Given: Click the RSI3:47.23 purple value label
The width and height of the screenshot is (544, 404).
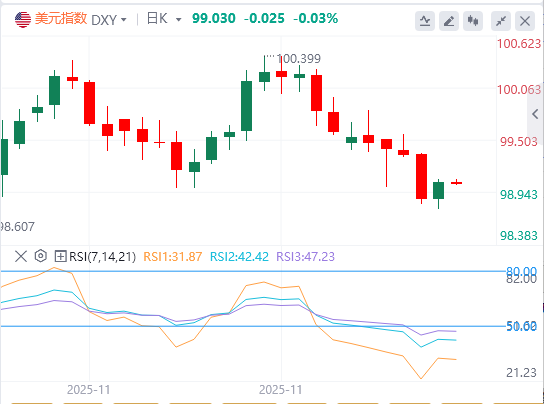Looking at the screenshot, I should point(305,257).
